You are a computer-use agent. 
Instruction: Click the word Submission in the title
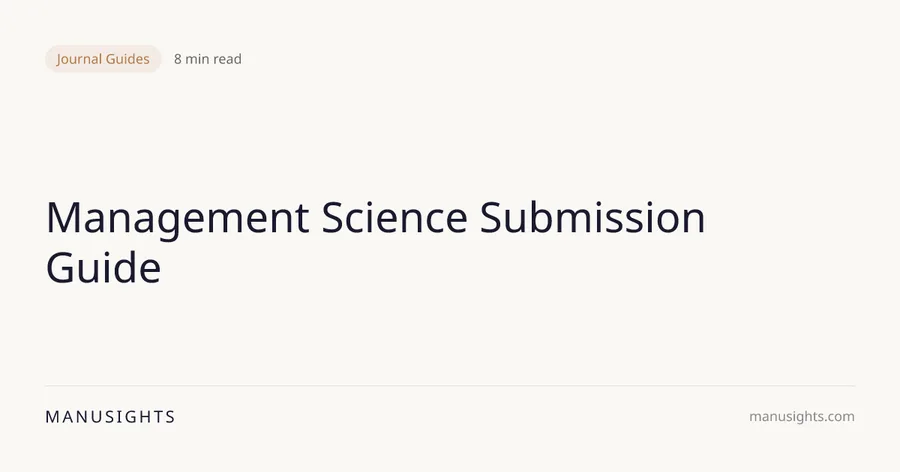pos(592,218)
